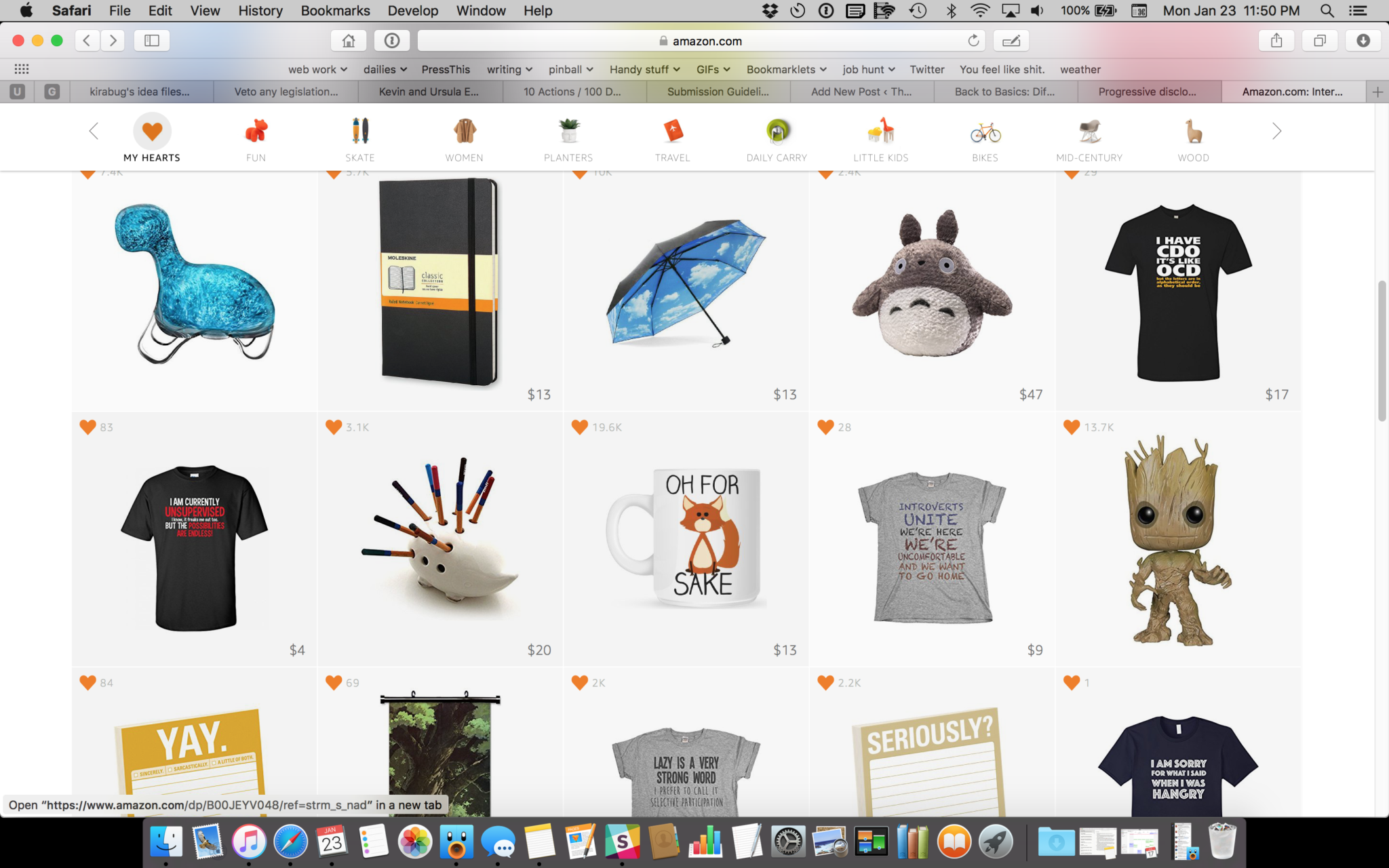Select the My Hearts category icon
1389x868 pixels.
[x=152, y=131]
